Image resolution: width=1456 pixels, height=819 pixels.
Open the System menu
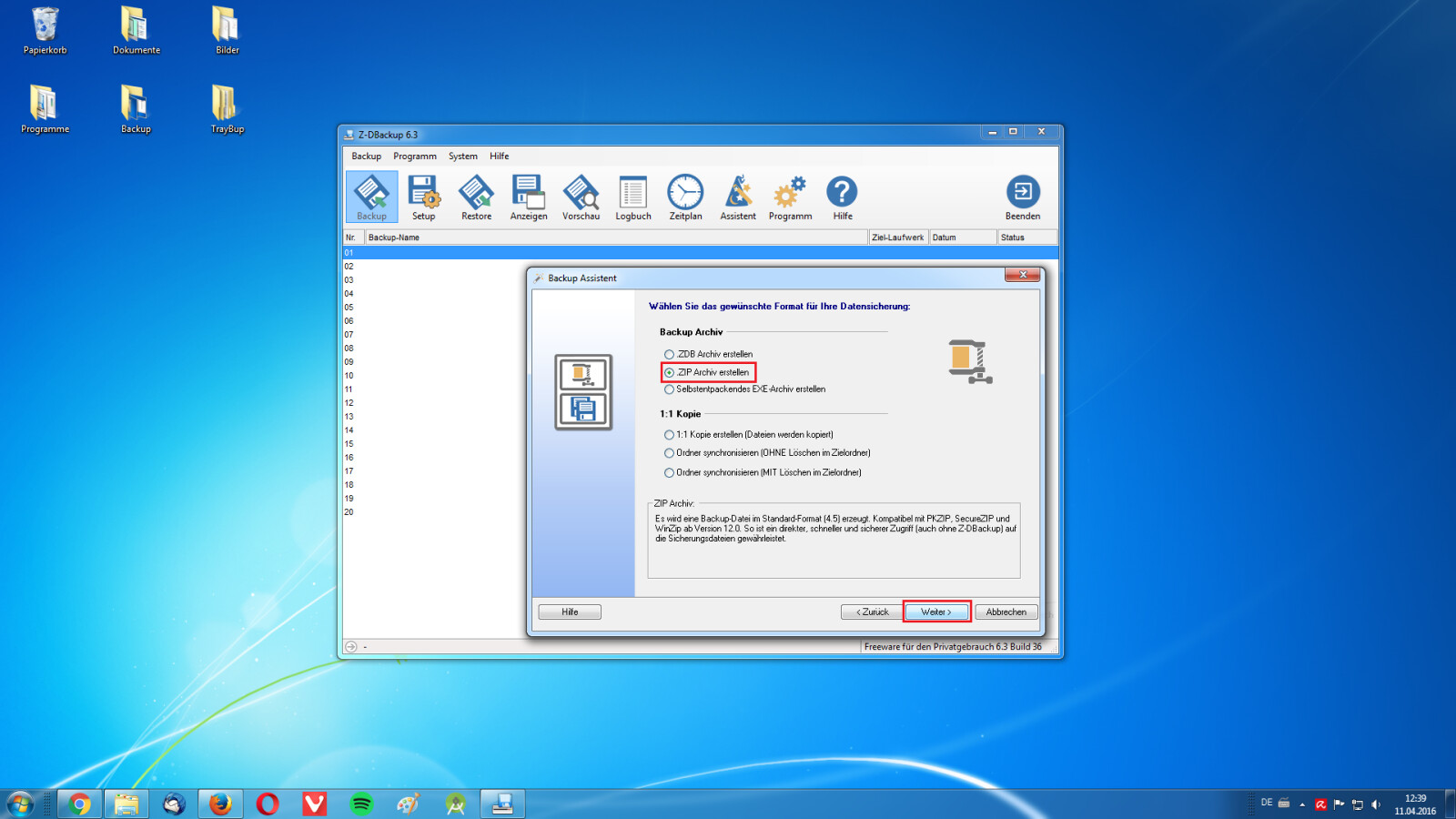[x=462, y=157]
